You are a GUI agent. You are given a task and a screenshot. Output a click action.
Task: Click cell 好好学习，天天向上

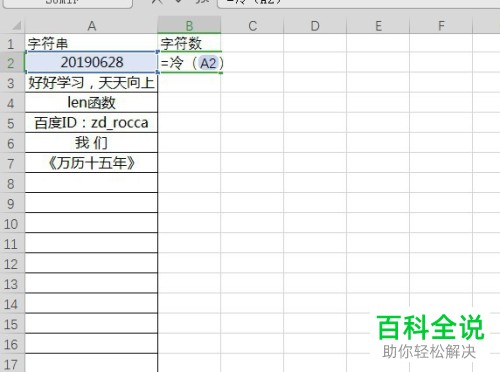coord(91,83)
